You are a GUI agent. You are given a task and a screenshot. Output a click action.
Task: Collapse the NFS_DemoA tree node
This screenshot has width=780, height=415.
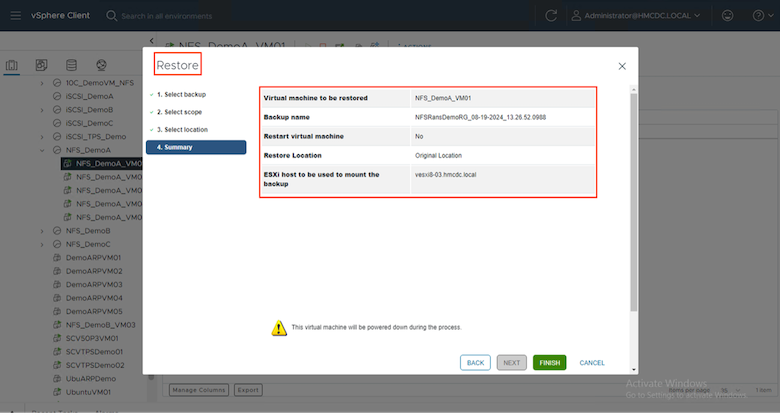point(42,150)
